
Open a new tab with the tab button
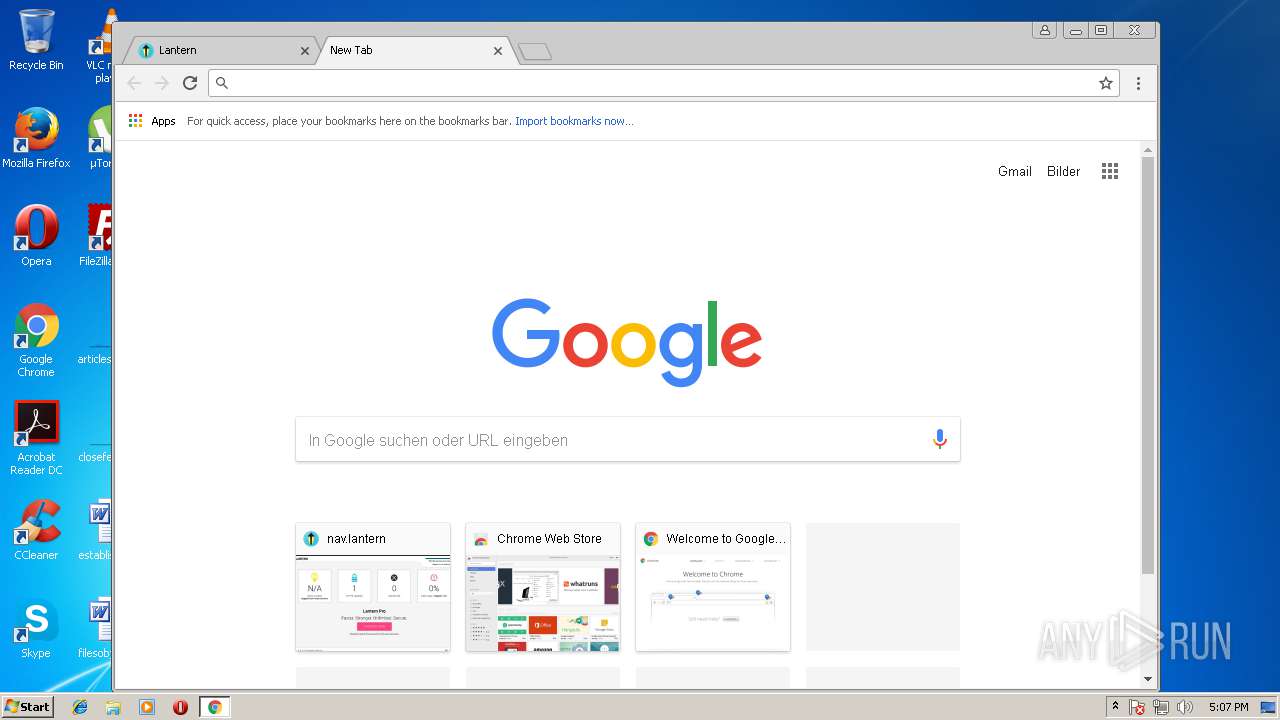(535, 52)
